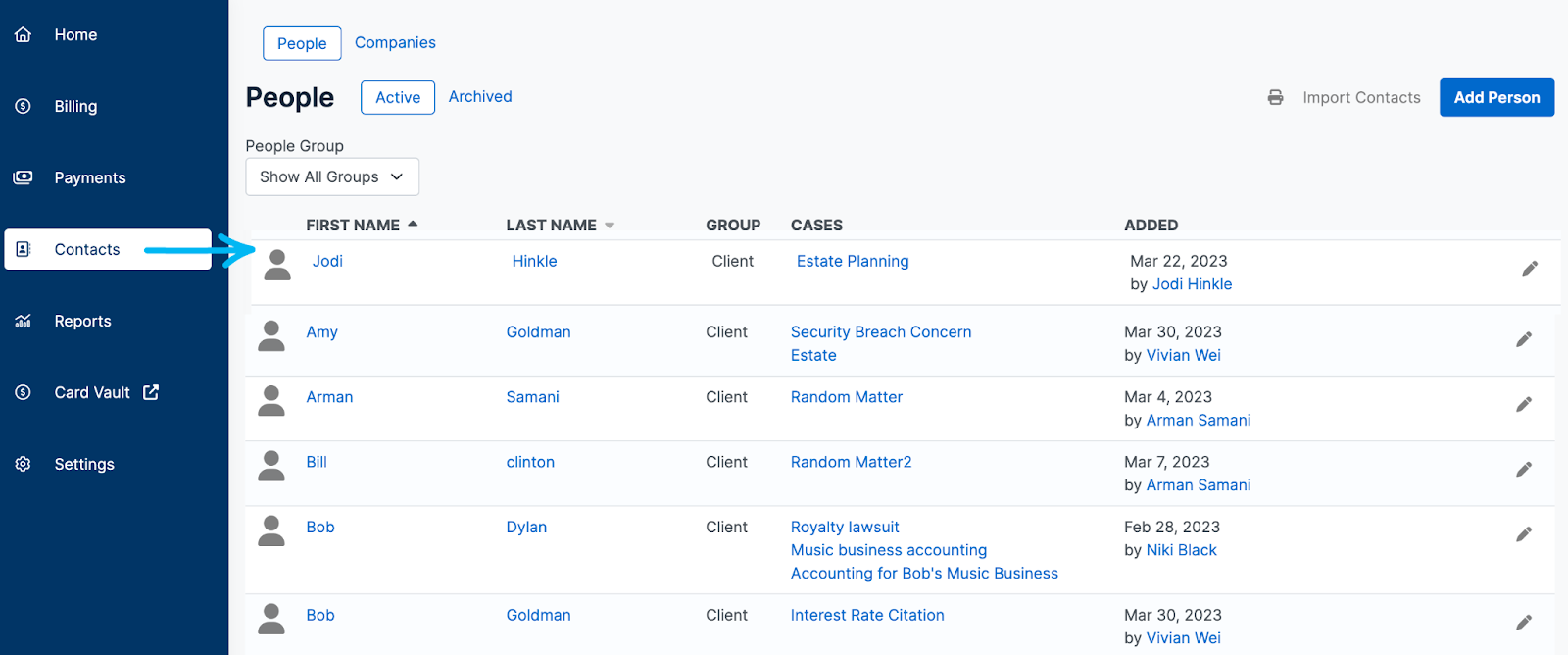The width and height of the screenshot is (1568, 655).
Task: Click the printer icon next to Import Contacts
Action: pos(1275,97)
